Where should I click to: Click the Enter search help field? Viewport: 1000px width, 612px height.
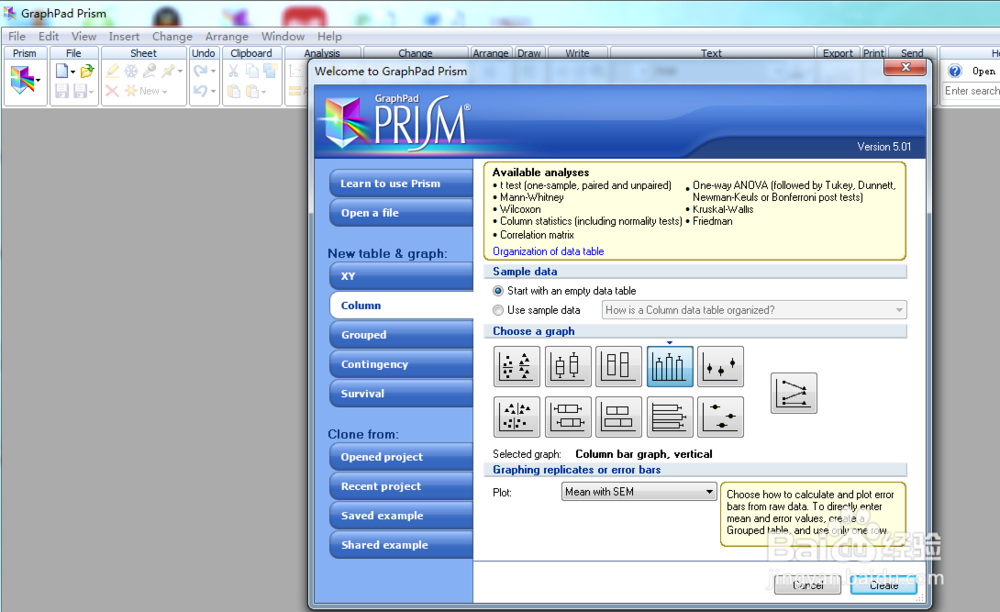(x=971, y=91)
